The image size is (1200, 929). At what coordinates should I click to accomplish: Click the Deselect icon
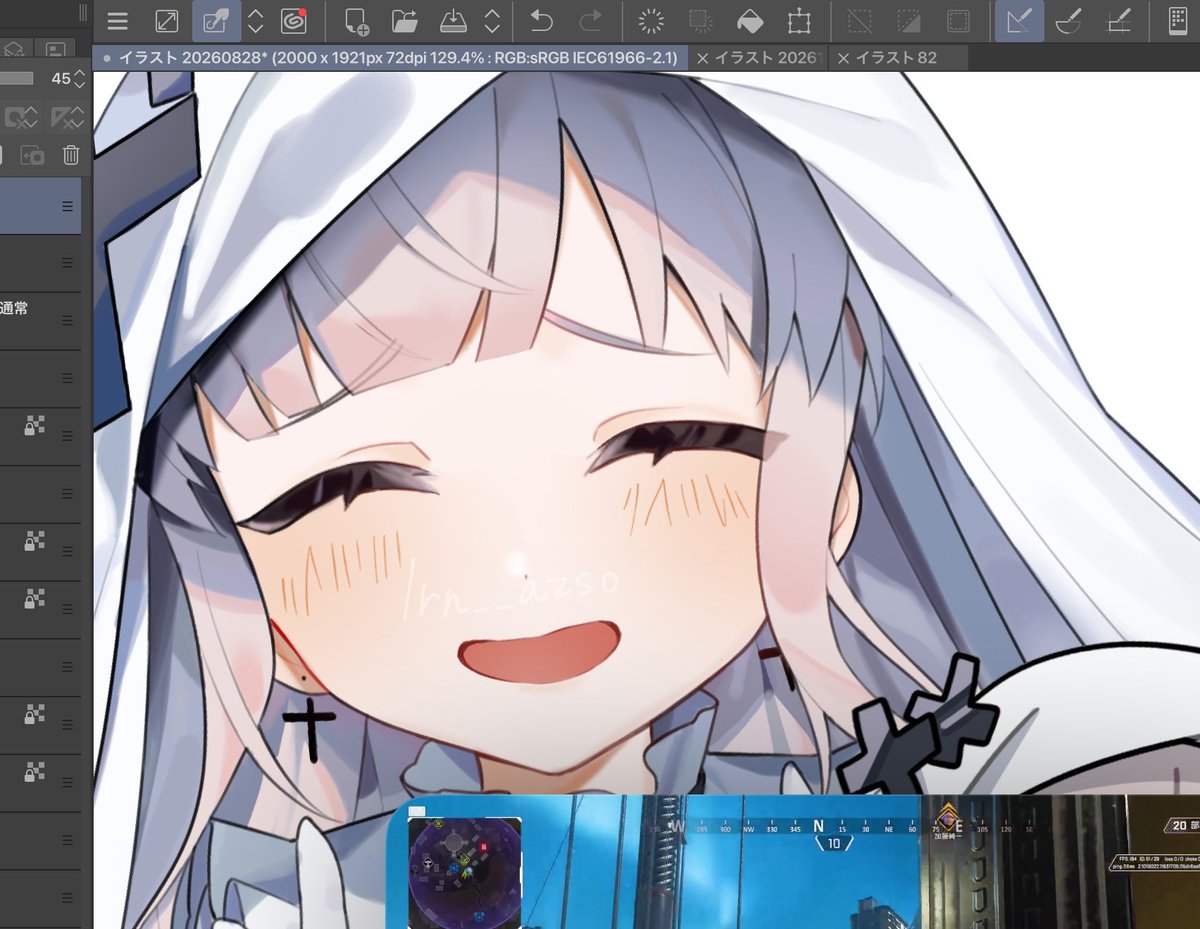pyautogui.click(x=859, y=21)
